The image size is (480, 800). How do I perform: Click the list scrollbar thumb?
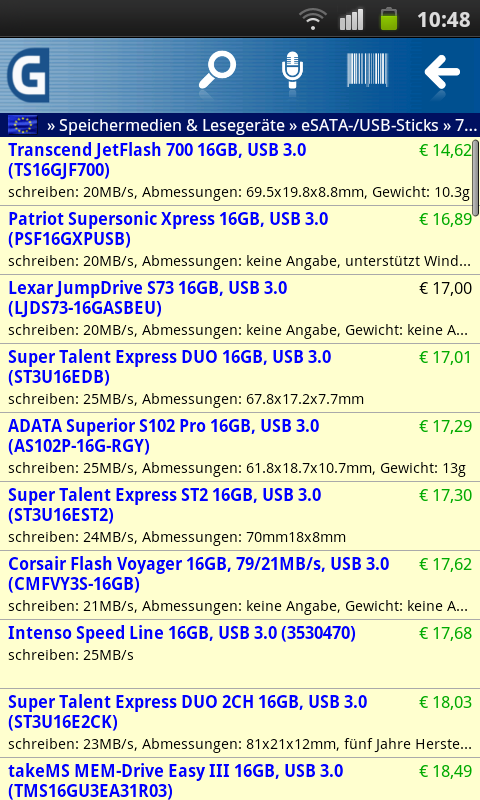click(476, 178)
